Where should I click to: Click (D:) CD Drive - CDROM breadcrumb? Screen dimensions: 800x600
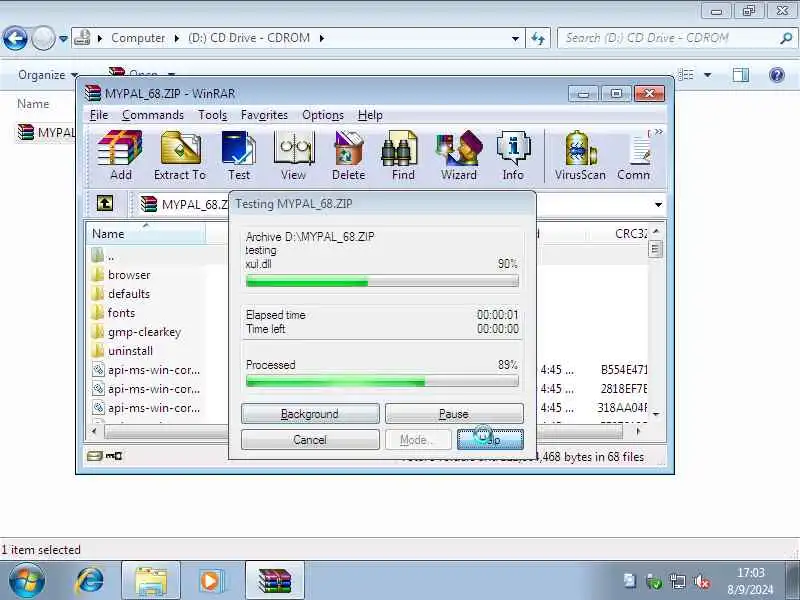click(x=249, y=38)
